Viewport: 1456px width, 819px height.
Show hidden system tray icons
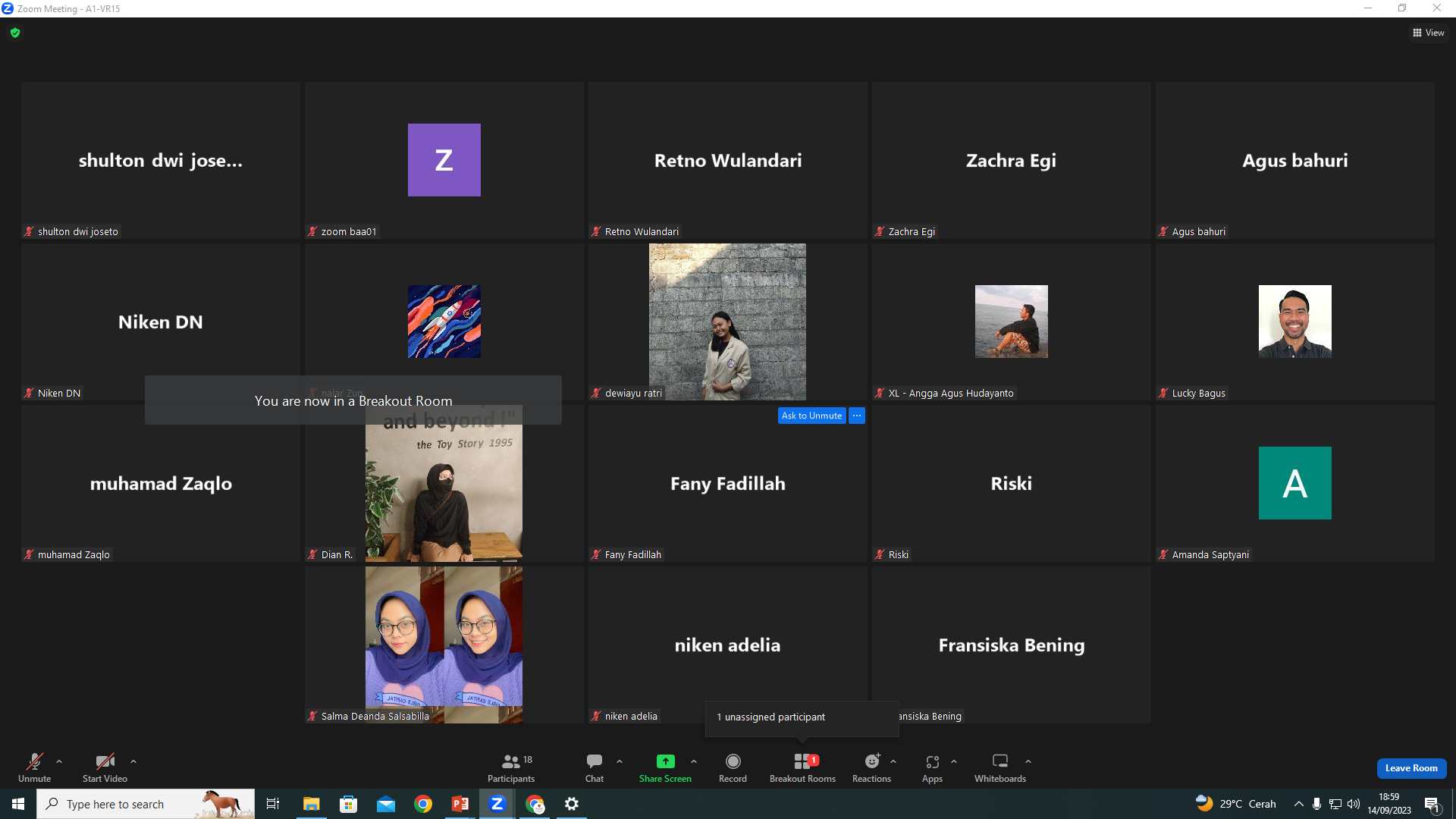[1299, 804]
